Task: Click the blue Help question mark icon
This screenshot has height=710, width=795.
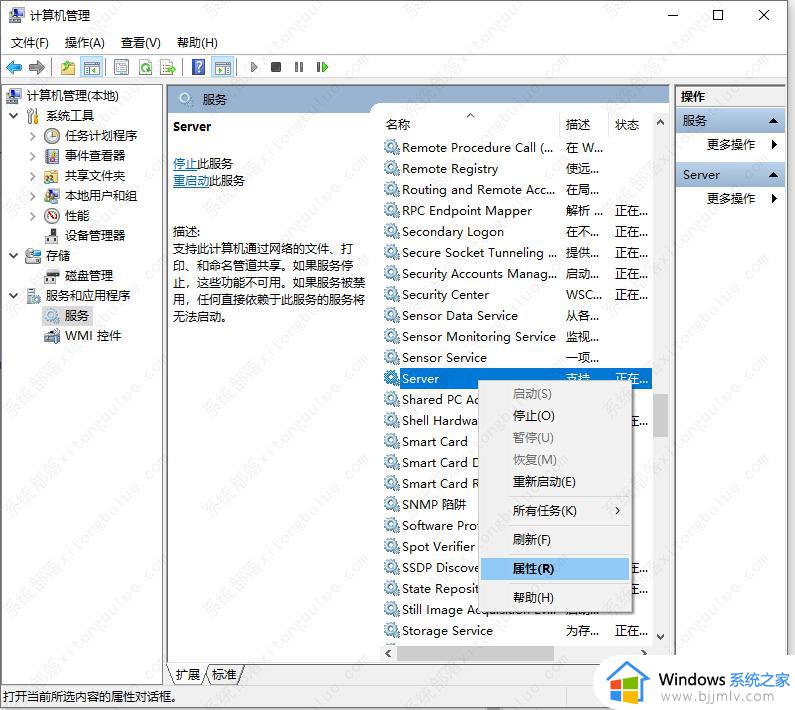Action: pos(199,67)
